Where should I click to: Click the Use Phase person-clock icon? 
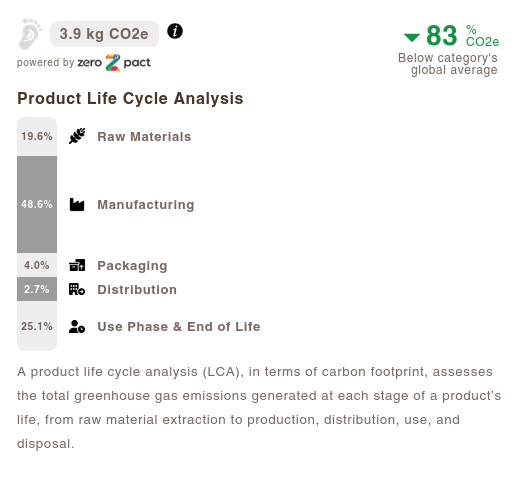point(77,327)
